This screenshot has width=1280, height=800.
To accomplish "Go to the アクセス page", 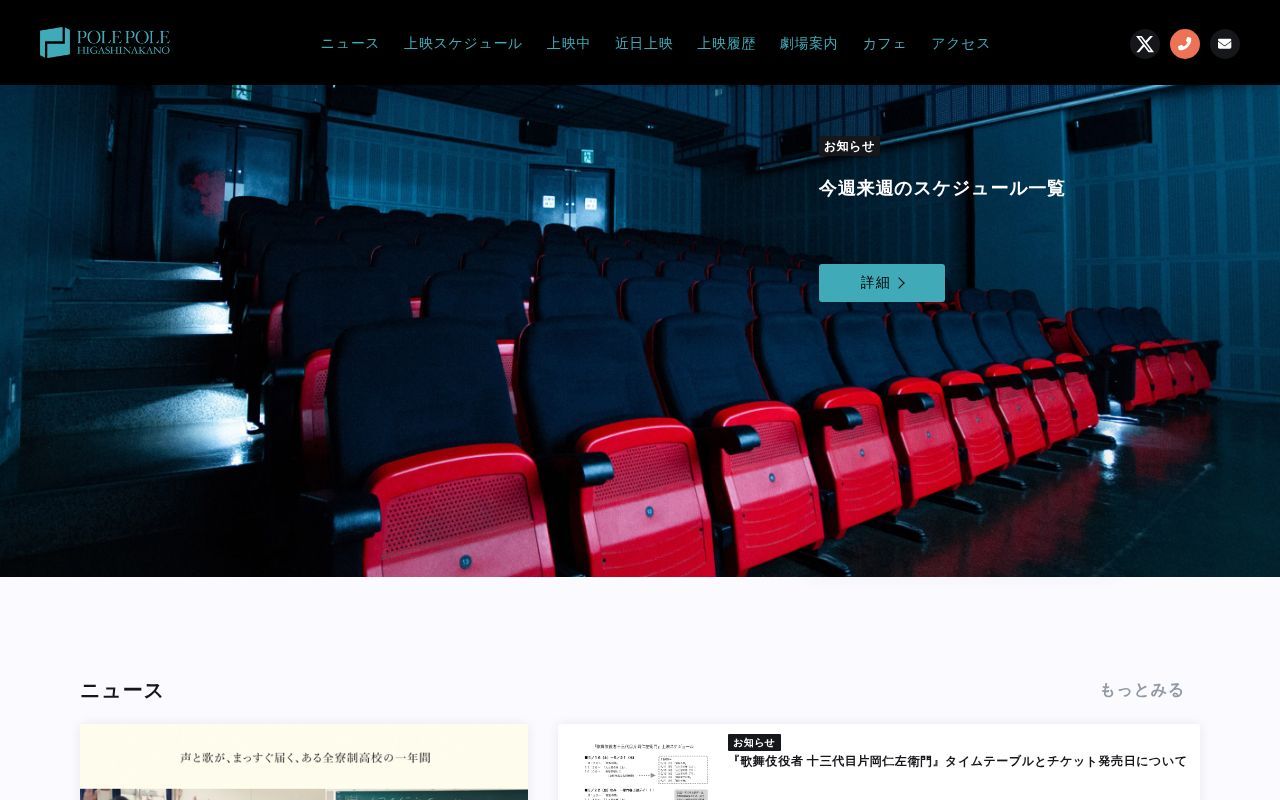I will (961, 44).
